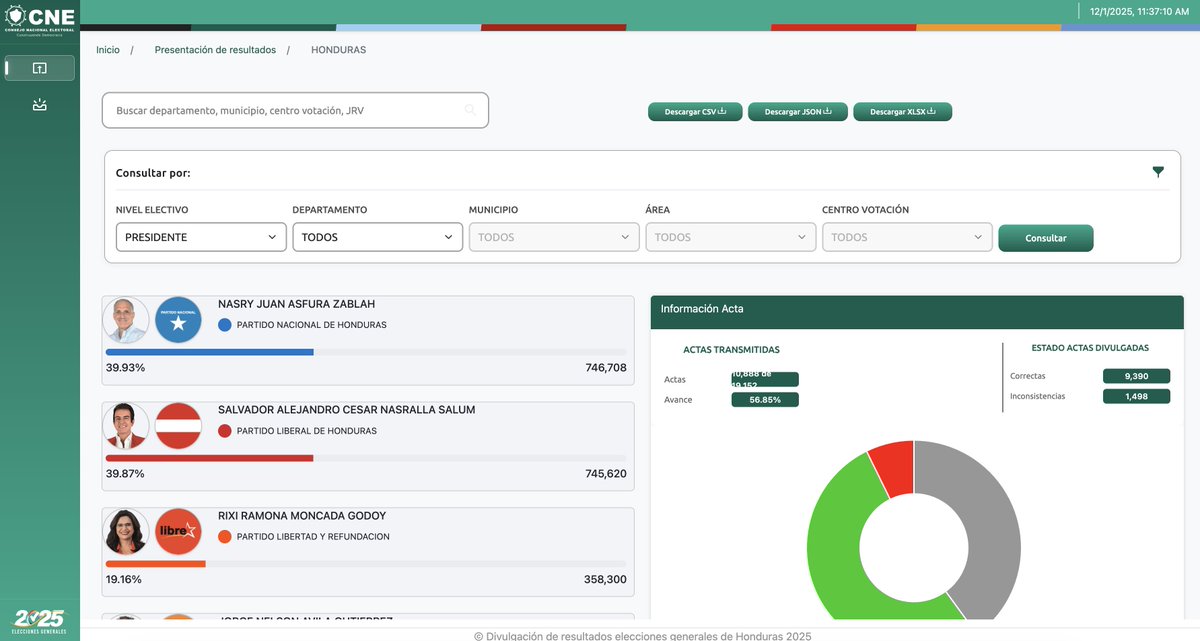Click Descargar XLSX button

[x=902, y=112]
